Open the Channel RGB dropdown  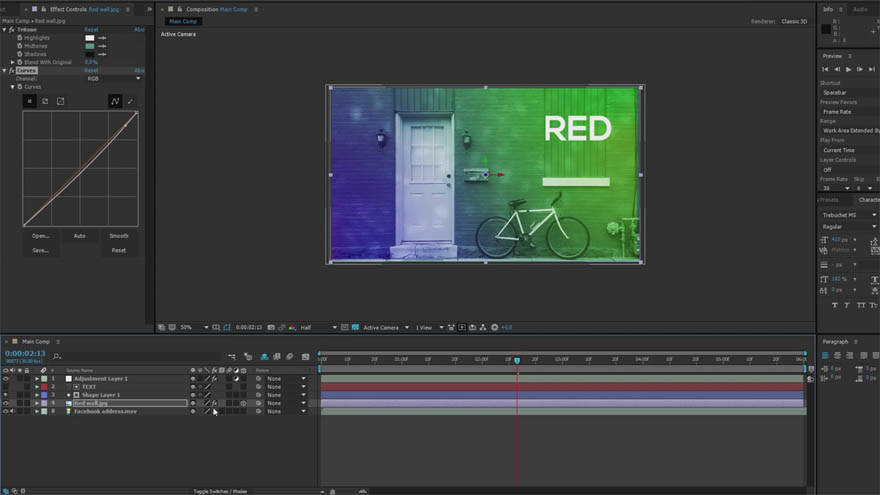point(113,79)
